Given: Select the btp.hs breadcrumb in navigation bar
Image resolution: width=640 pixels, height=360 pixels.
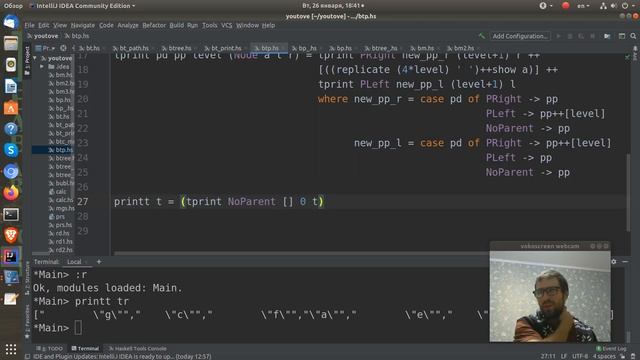Looking at the screenshot, I should pos(77,36).
